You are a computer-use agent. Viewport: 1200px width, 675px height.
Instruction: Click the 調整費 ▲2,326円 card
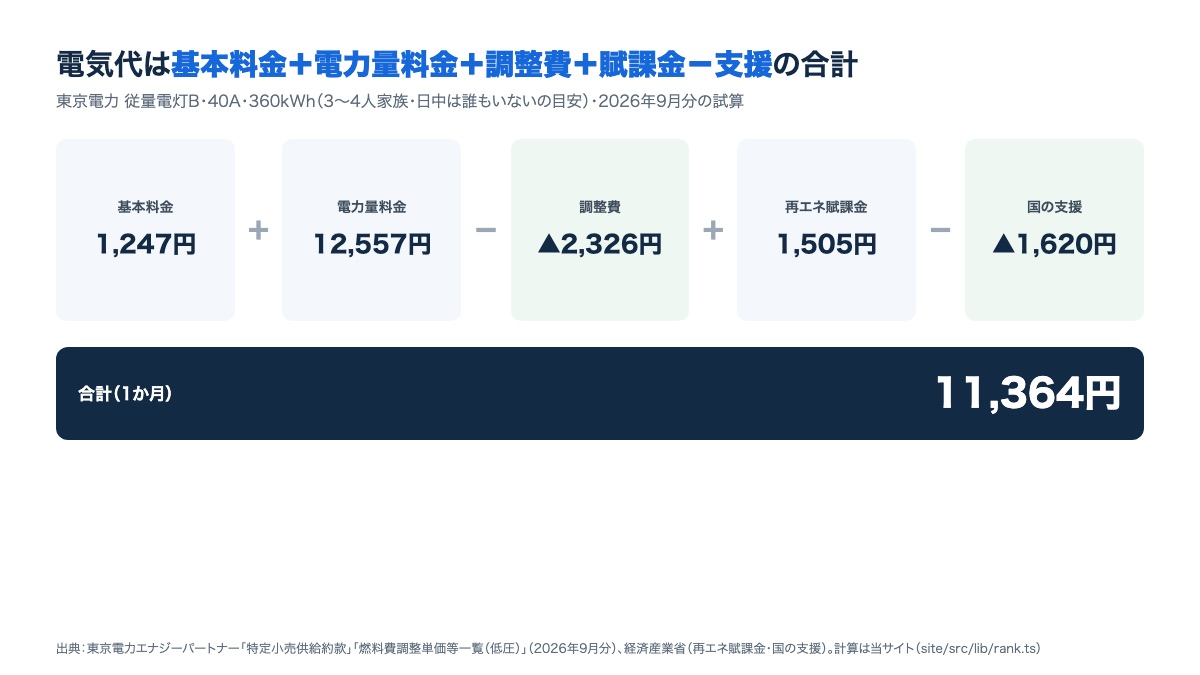(x=600, y=230)
